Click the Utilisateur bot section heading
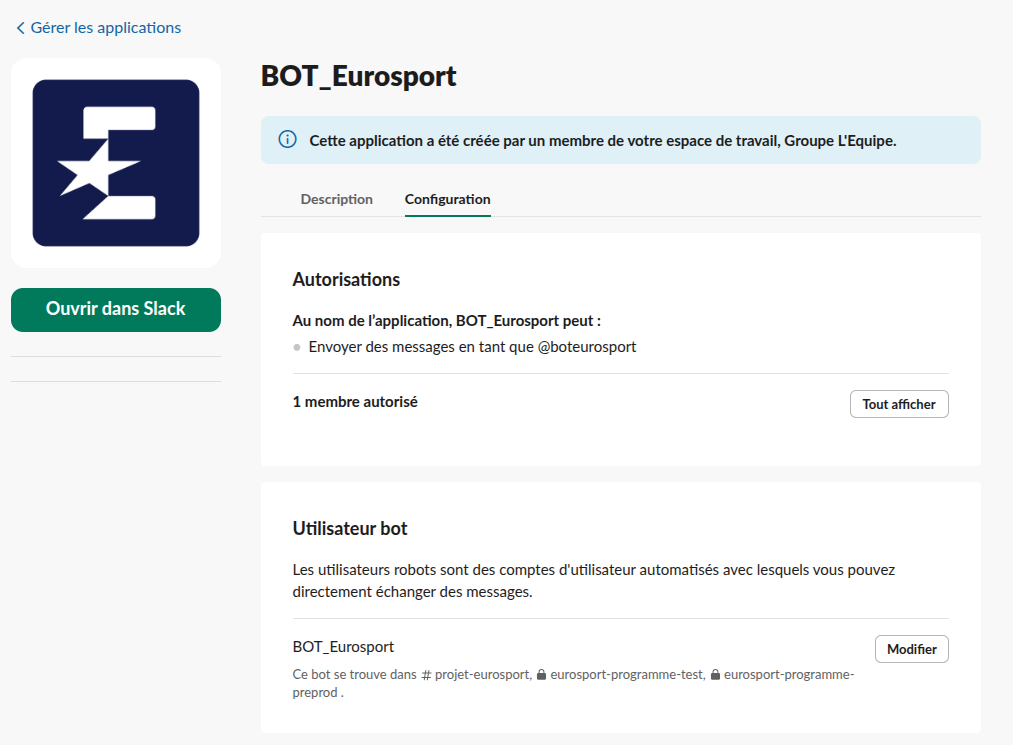Screen dimensions: 1013x745 [x=350, y=528]
